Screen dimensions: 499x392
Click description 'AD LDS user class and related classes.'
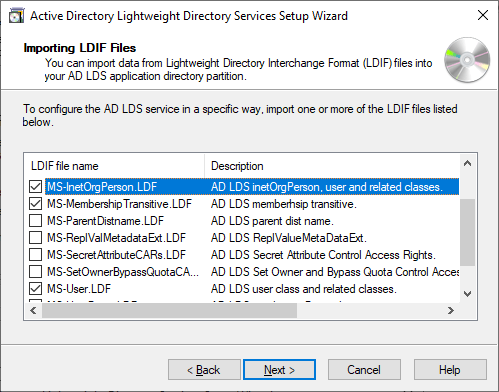[x=304, y=289]
